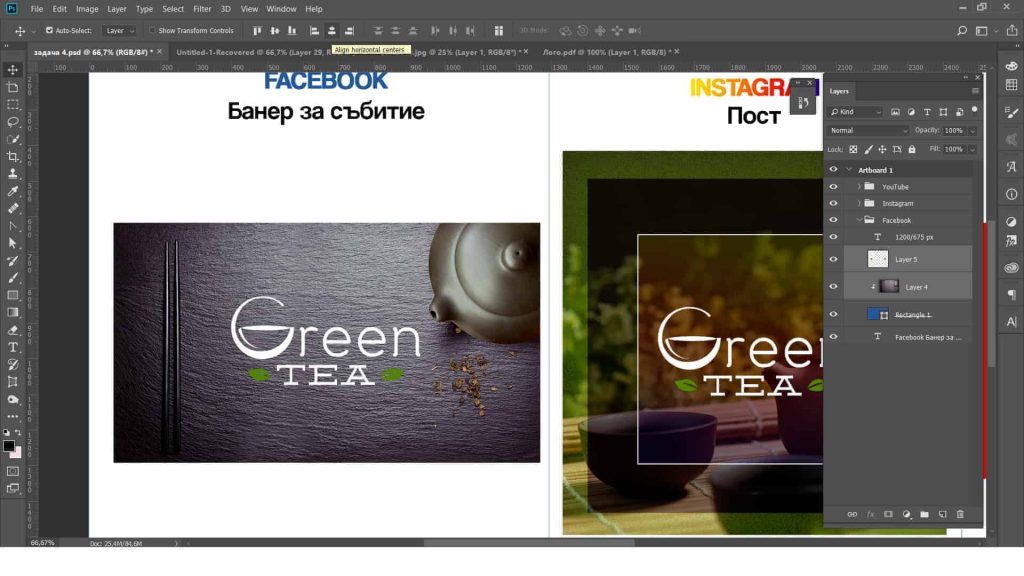Click the link layers icon
1024x576 pixels.
pyautogui.click(x=852, y=515)
